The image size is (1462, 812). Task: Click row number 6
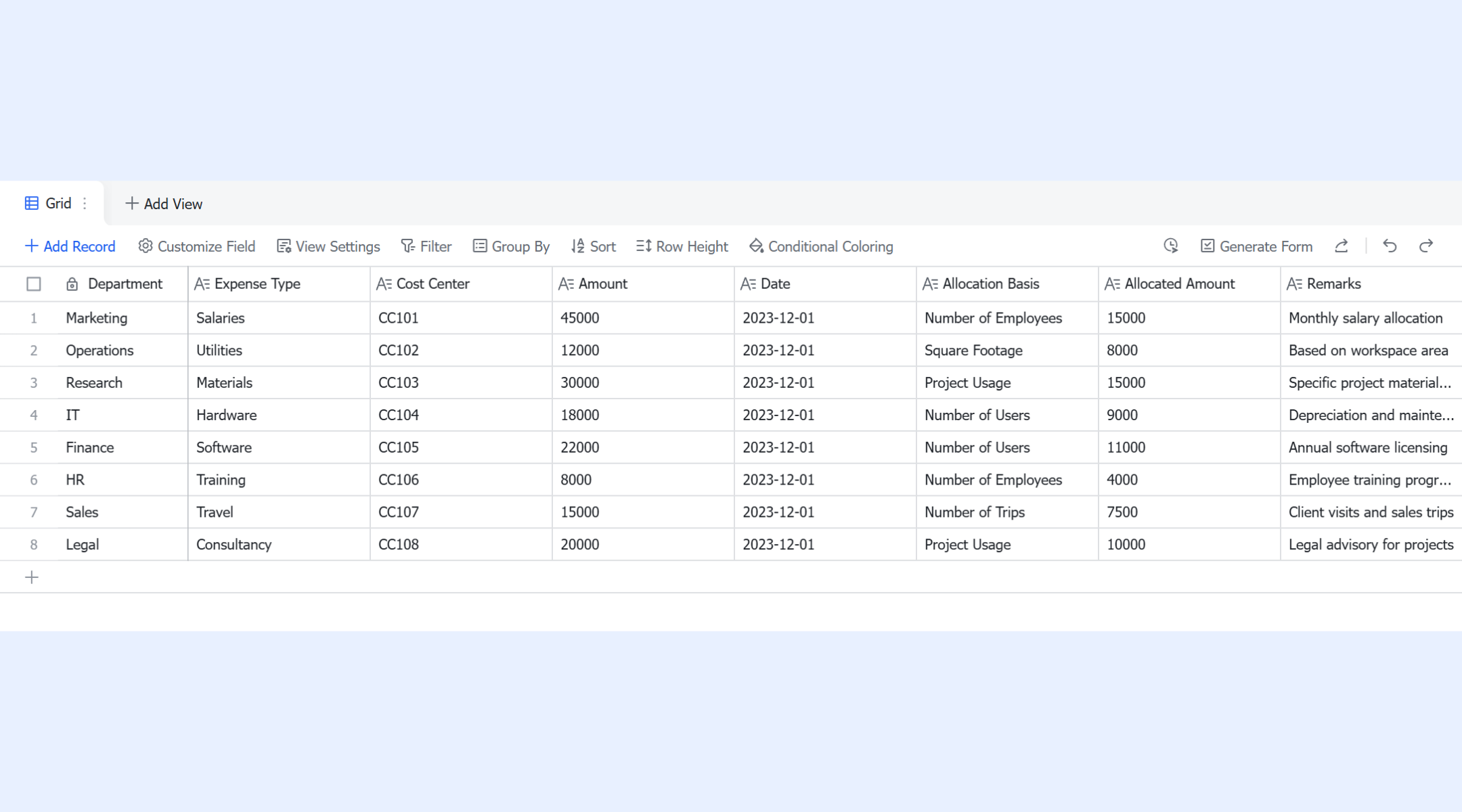click(x=33, y=480)
